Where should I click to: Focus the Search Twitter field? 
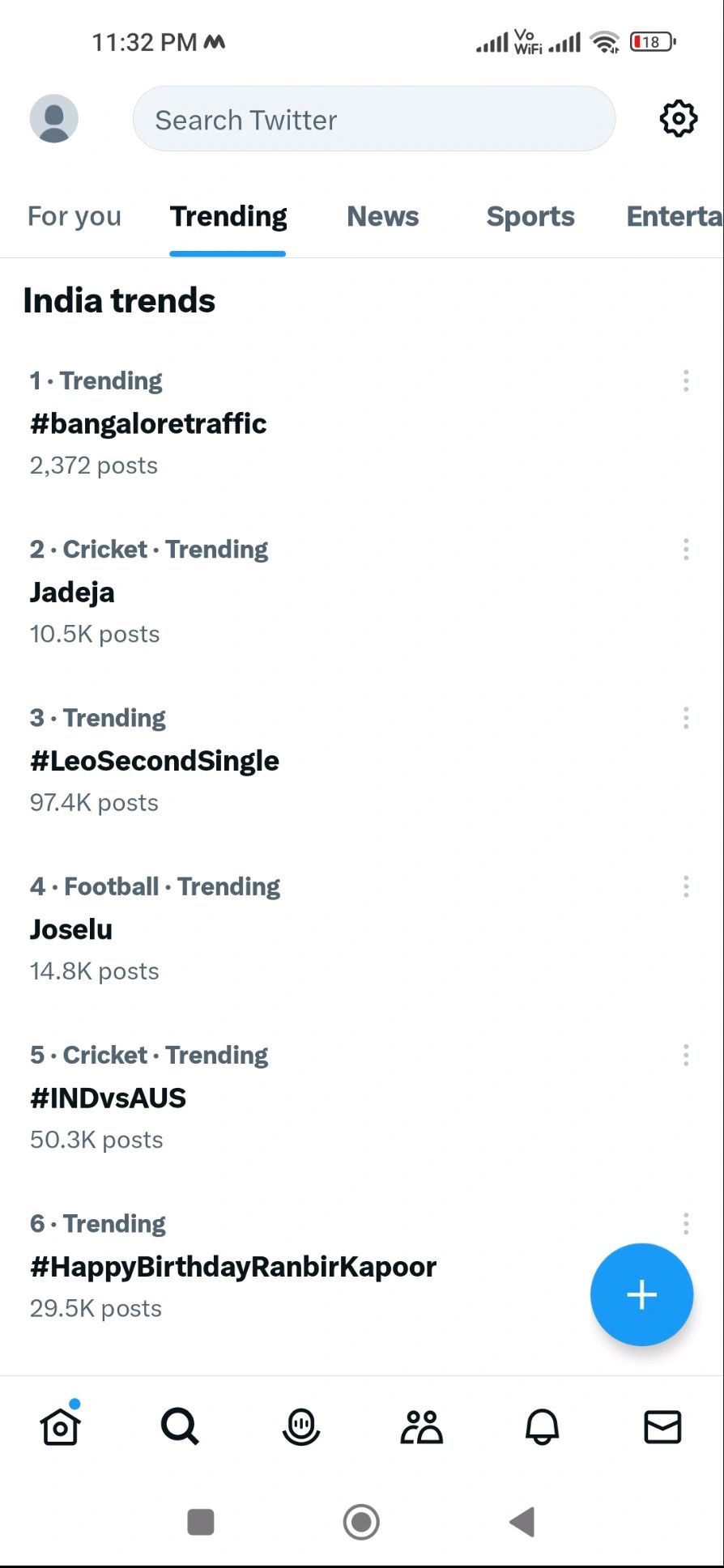tap(374, 119)
